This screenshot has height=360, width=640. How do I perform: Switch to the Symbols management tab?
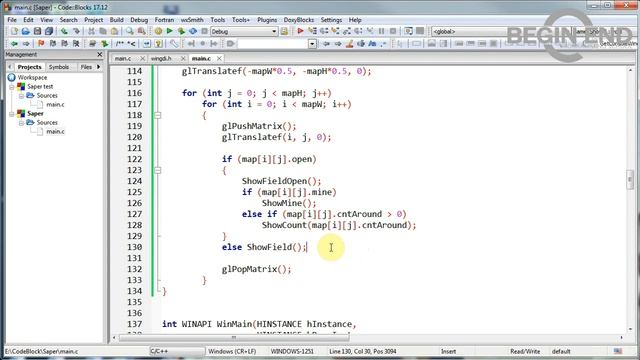click(x=59, y=67)
